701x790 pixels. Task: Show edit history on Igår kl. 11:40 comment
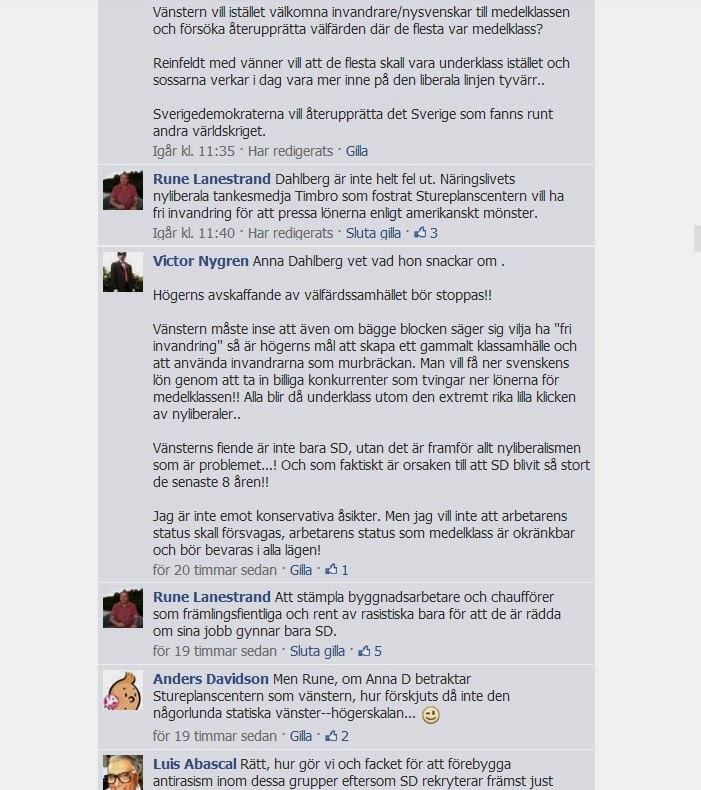pos(290,233)
